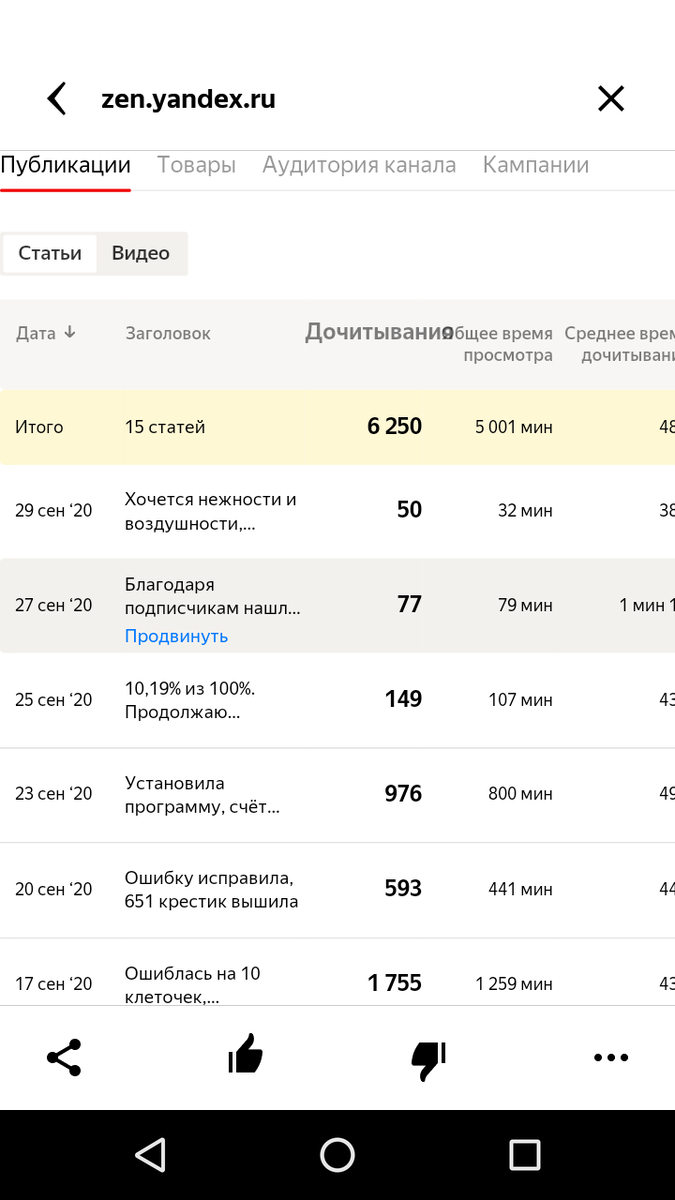
Task: Click the Продвинуть link
Action: tap(176, 636)
